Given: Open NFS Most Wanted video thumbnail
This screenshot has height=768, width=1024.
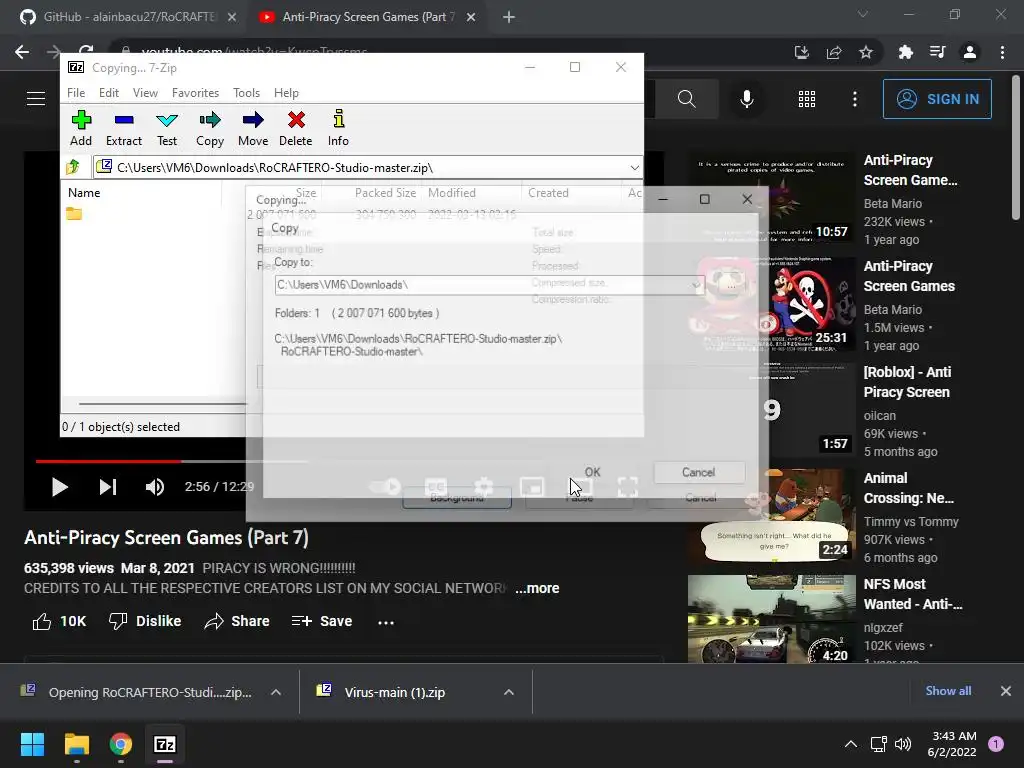Looking at the screenshot, I should click(772, 619).
